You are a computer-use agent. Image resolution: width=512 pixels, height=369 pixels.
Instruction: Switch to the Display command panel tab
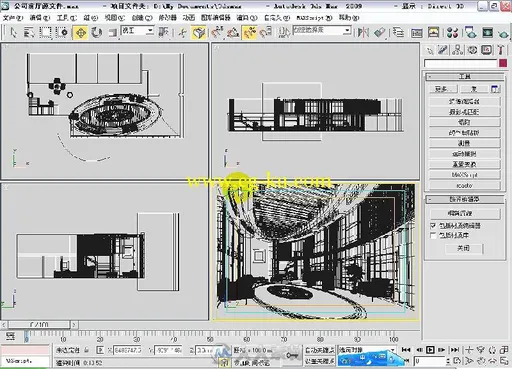click(486, 50)
